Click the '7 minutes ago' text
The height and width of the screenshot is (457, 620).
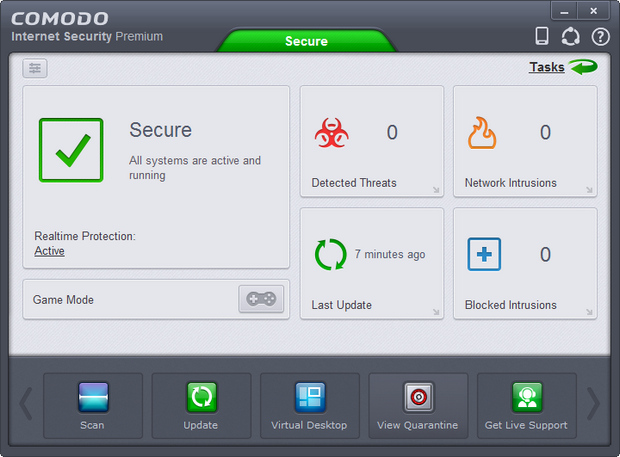390,254
